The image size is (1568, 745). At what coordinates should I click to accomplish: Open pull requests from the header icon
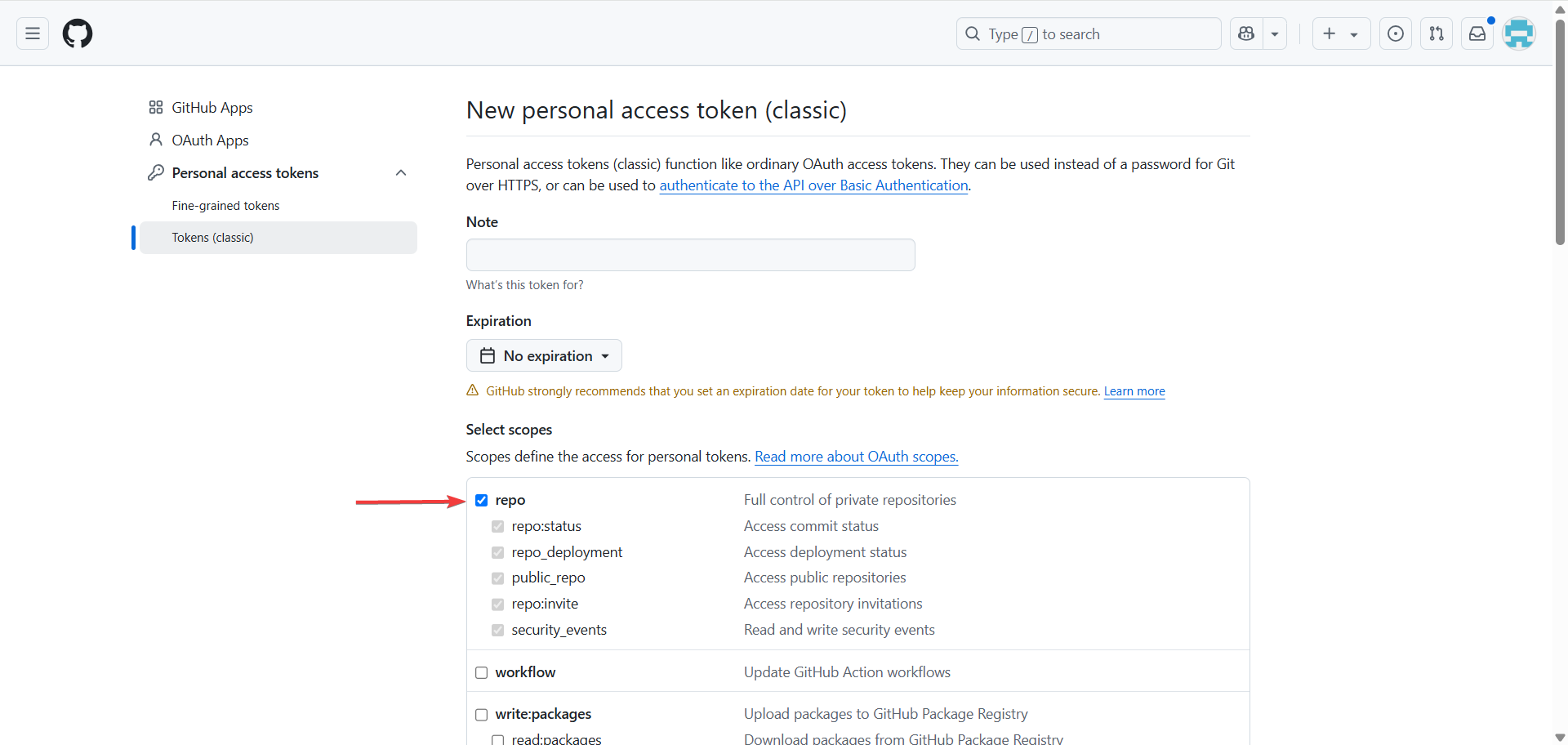1437,33
